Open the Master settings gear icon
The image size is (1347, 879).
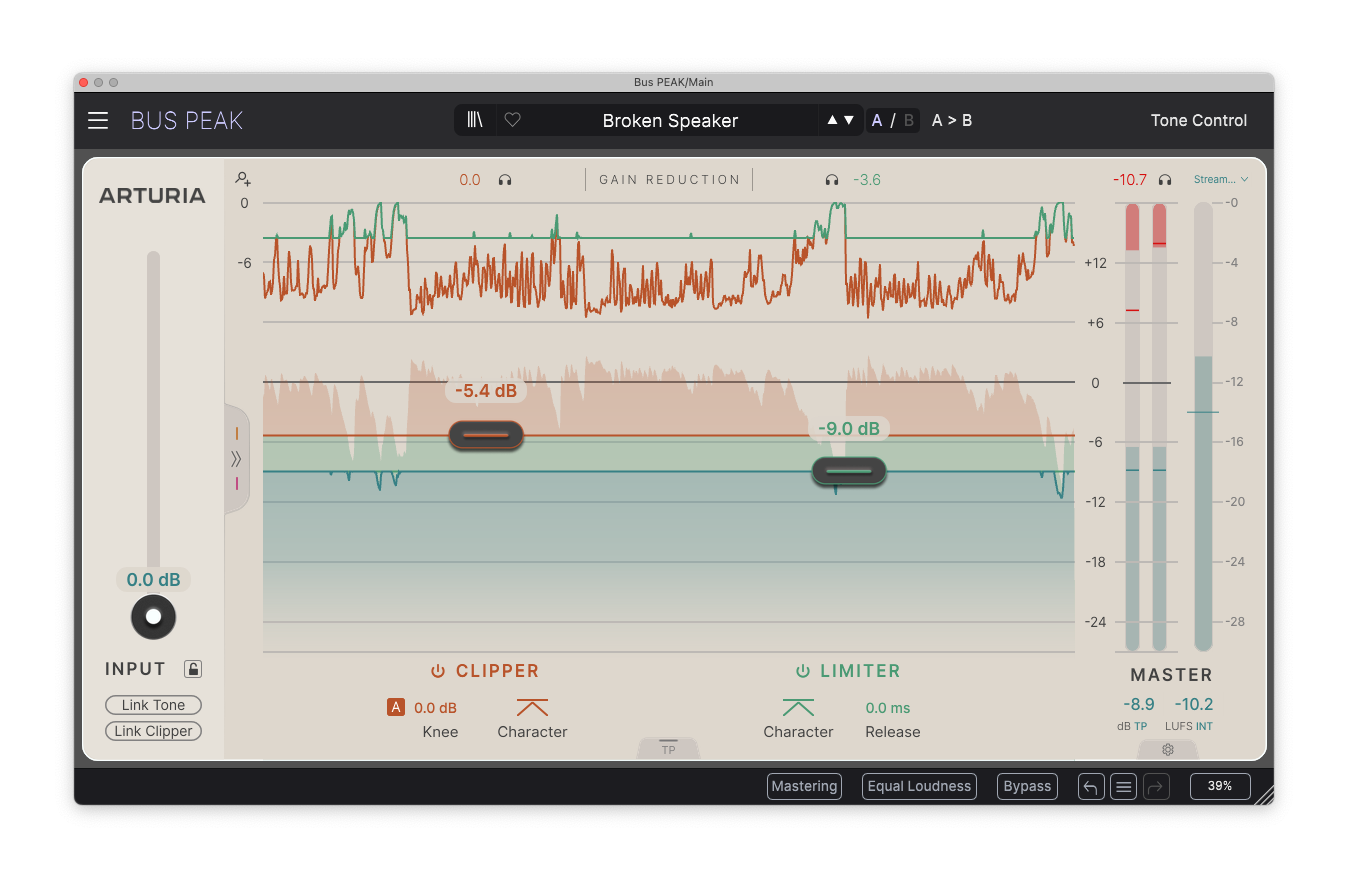(x=1167, y=748)
